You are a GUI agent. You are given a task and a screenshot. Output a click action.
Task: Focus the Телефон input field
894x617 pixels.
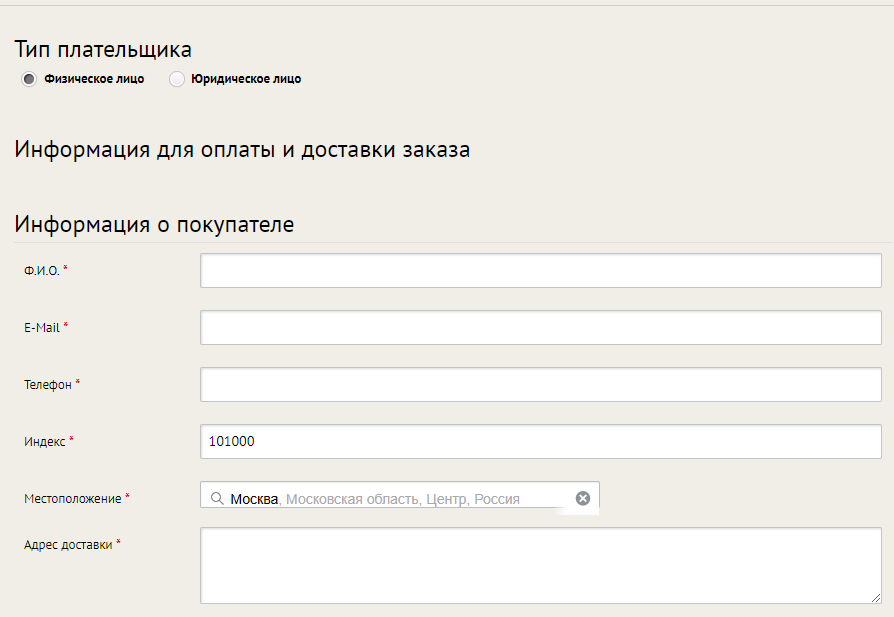click(541, 384)
